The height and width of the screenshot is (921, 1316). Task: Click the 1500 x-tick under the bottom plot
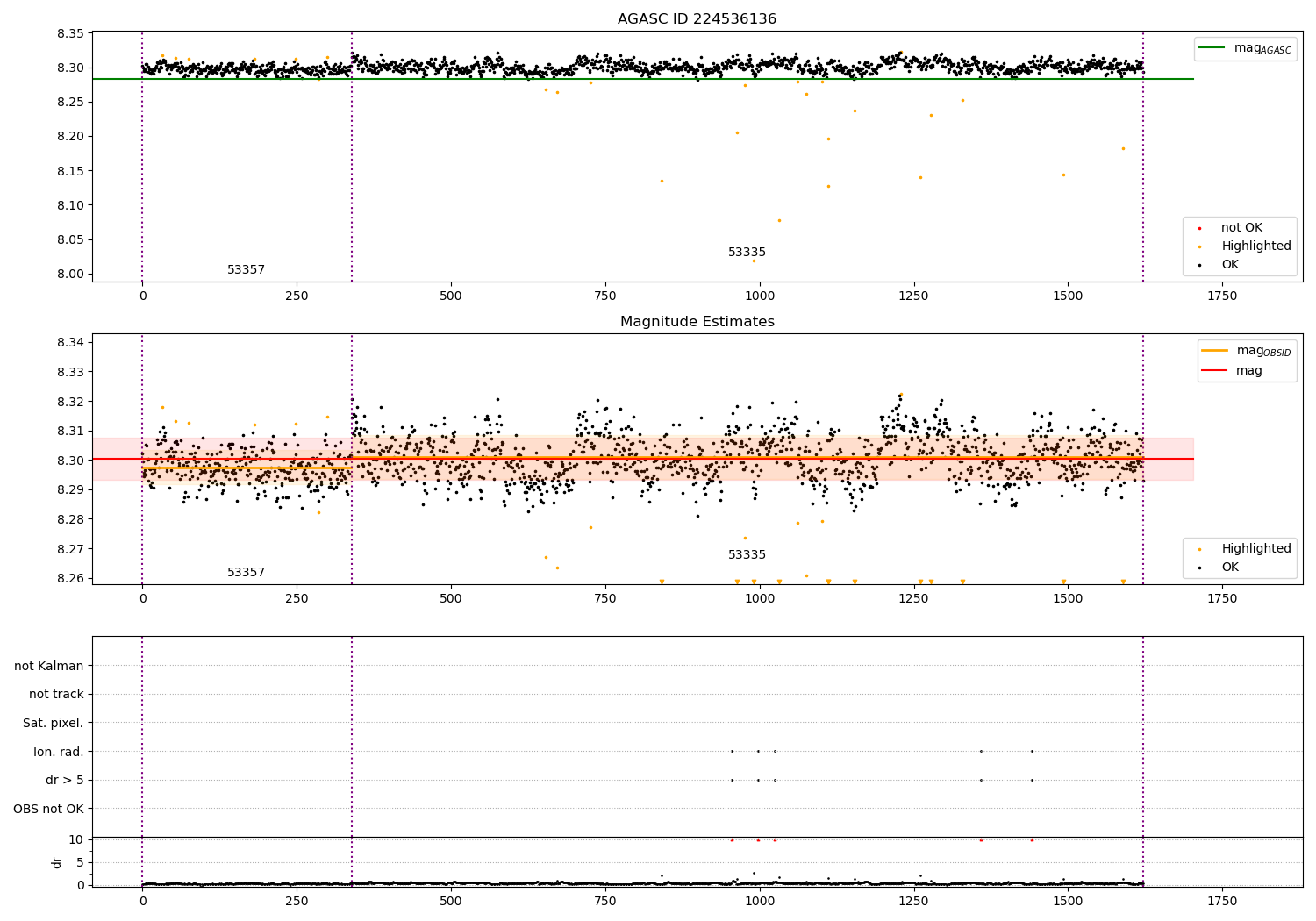pyautogui.click(x=1068, y=901)
